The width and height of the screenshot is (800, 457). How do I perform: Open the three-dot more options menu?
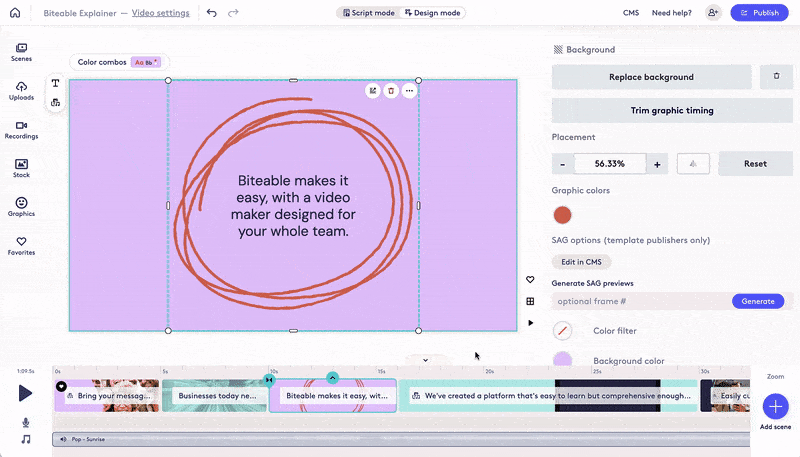point(409,91)
